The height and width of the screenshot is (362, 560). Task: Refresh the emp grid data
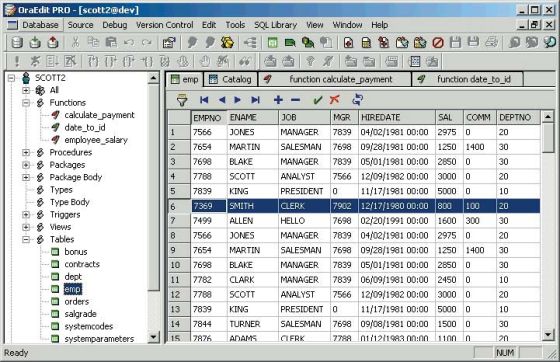point(358,100)
